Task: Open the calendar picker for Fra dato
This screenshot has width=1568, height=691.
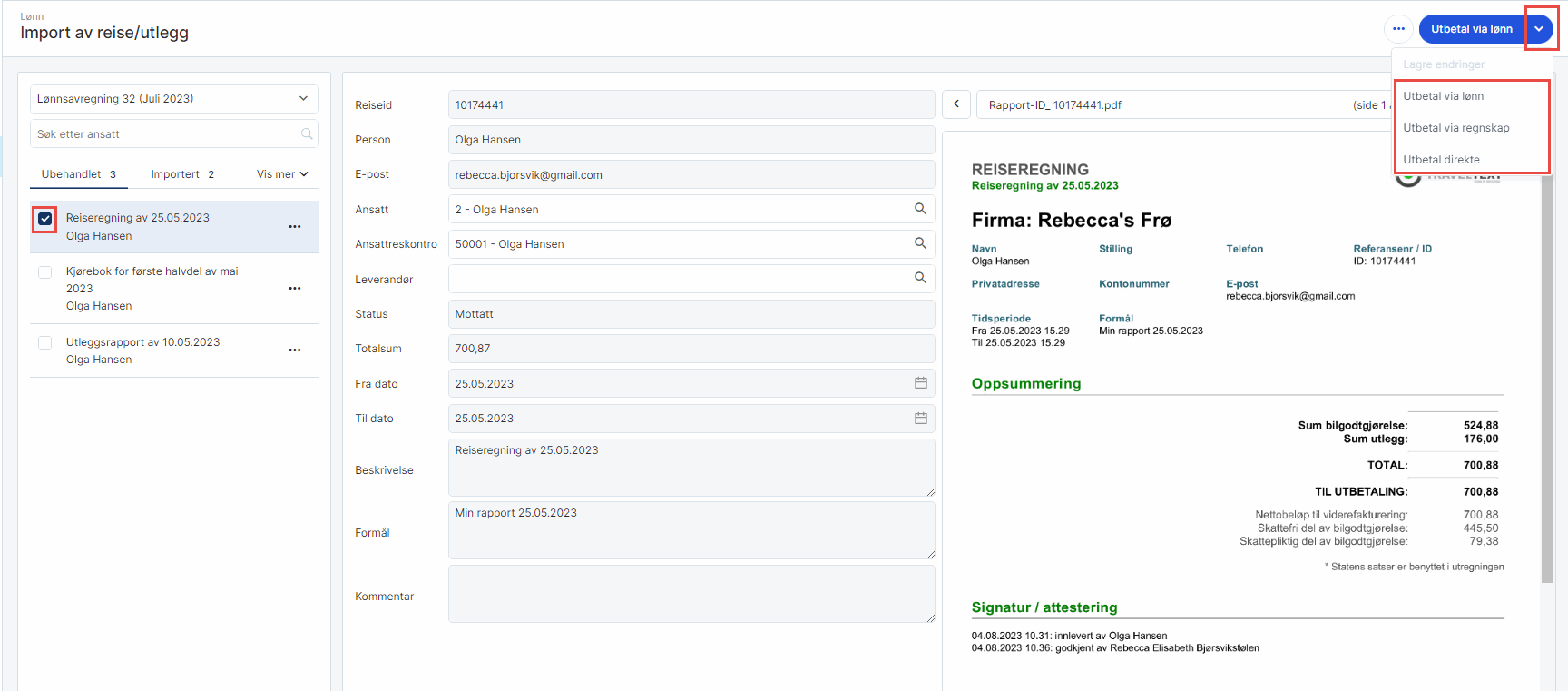Action: tap(920, 383)
